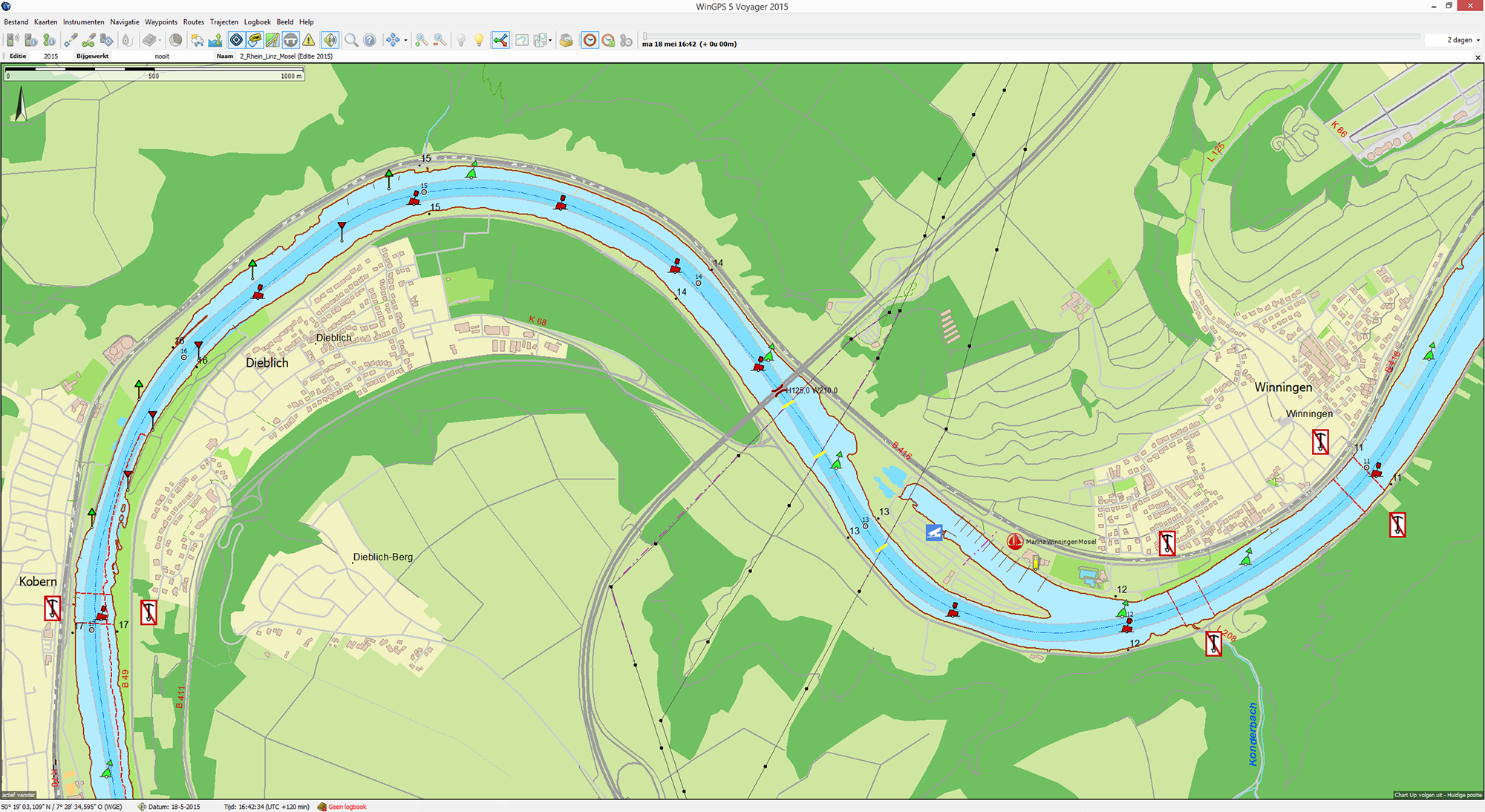The image size is (1485, 812).
Task: Click the anchor sign below Winningen label
Action: (x=1320, y=442)
